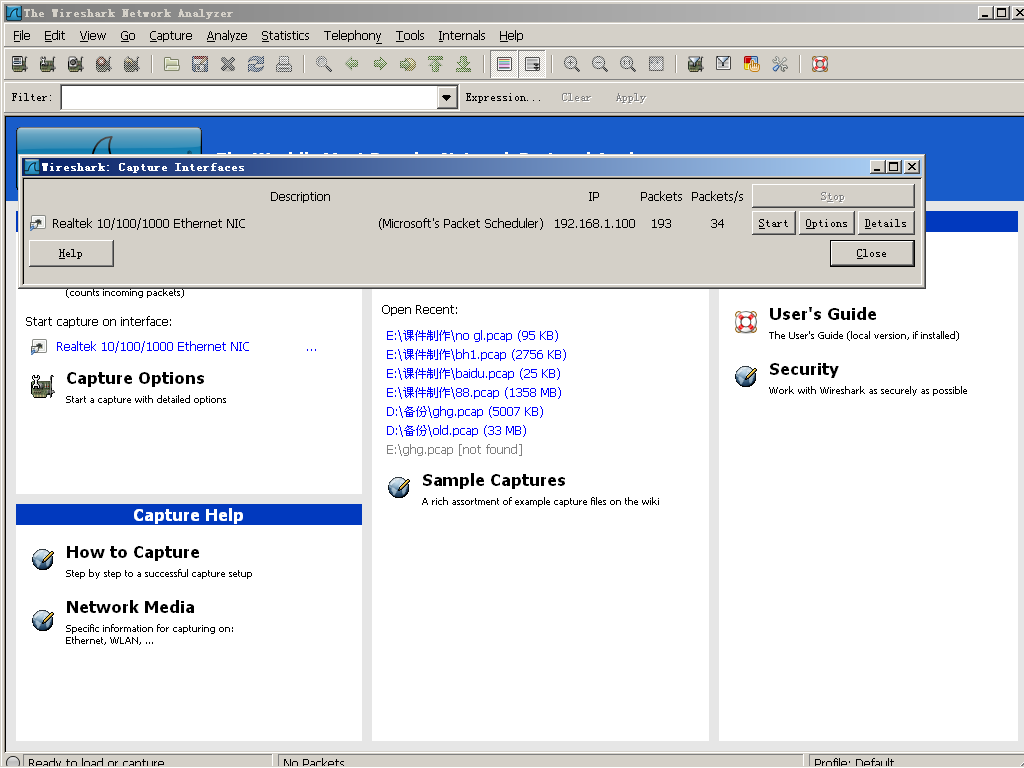Go forward in packet history arrow
Image resolution: width=1024 pixels, height=768 pixels.
point(380,64)
